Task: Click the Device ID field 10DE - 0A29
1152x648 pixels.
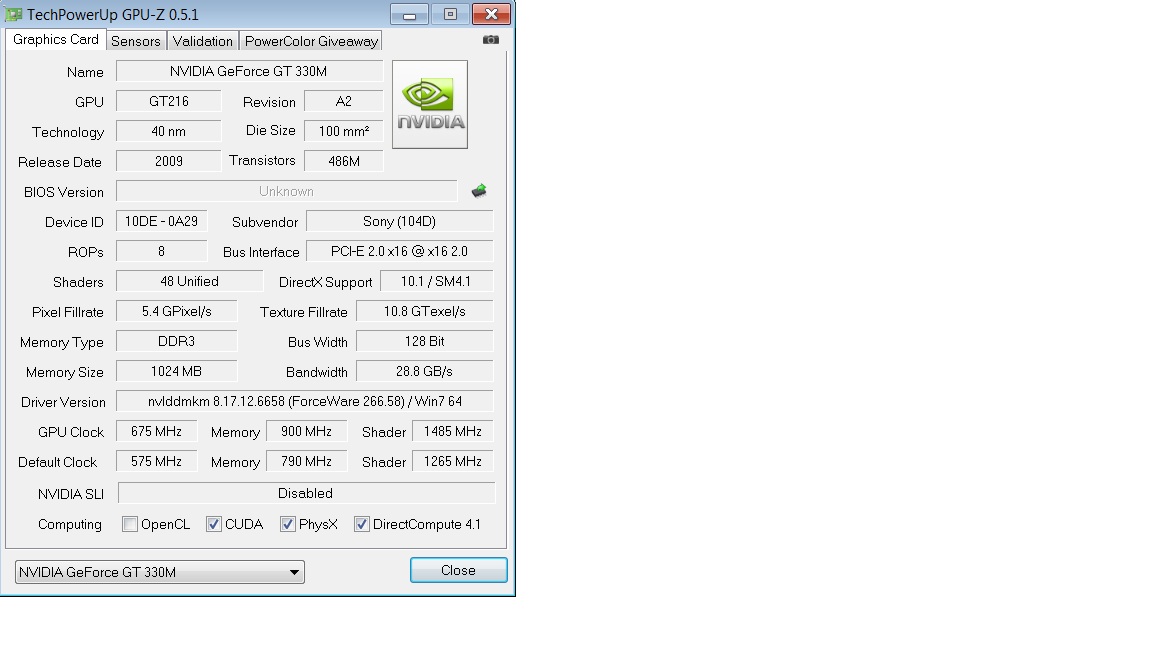Action: 162,221
